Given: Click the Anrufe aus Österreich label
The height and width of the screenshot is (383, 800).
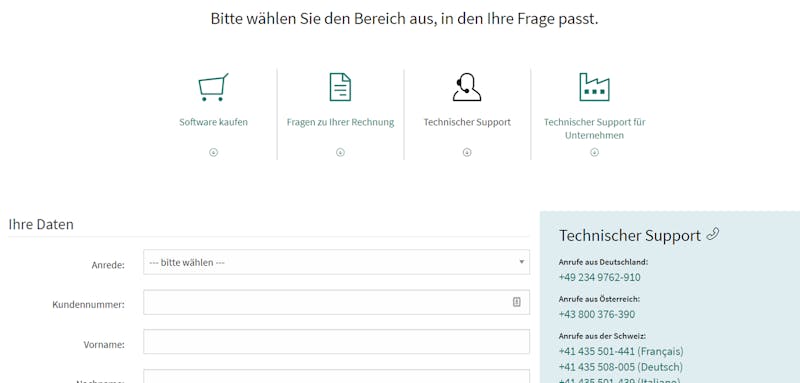Looking at the screenshot, I should (x=599, y=299).
